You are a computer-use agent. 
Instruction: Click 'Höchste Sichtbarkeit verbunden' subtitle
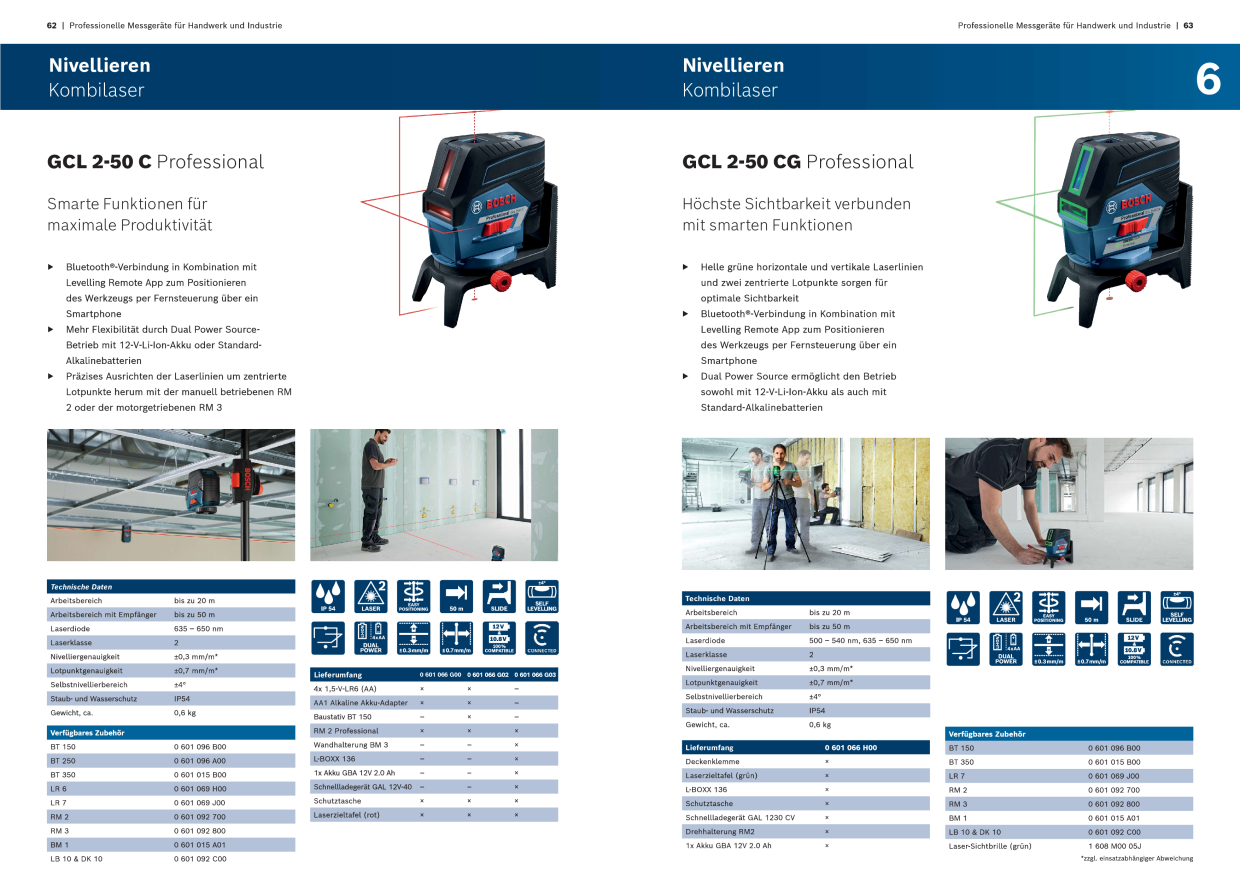(797, 203)
